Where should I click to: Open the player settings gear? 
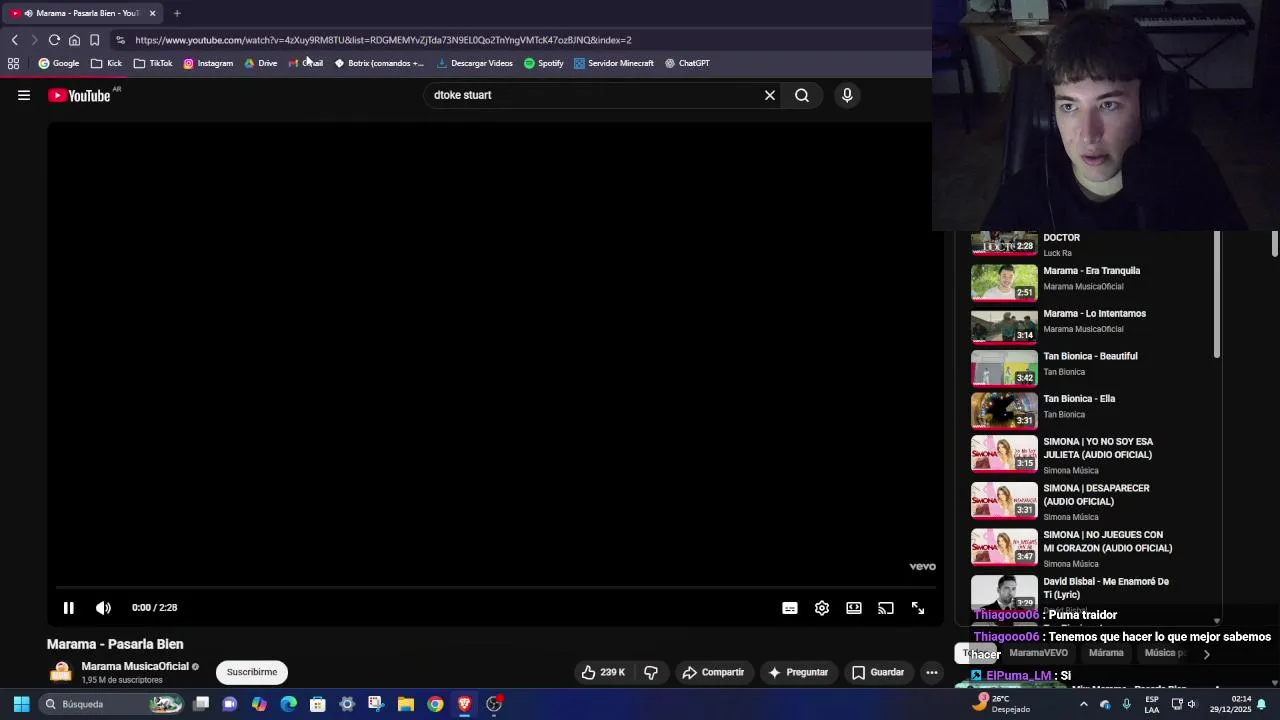coord(822,608)
